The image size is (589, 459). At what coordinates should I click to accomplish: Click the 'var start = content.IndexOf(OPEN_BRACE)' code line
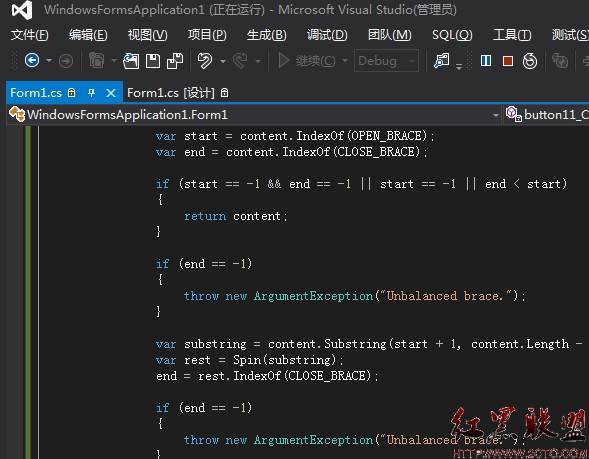point(295,136)
